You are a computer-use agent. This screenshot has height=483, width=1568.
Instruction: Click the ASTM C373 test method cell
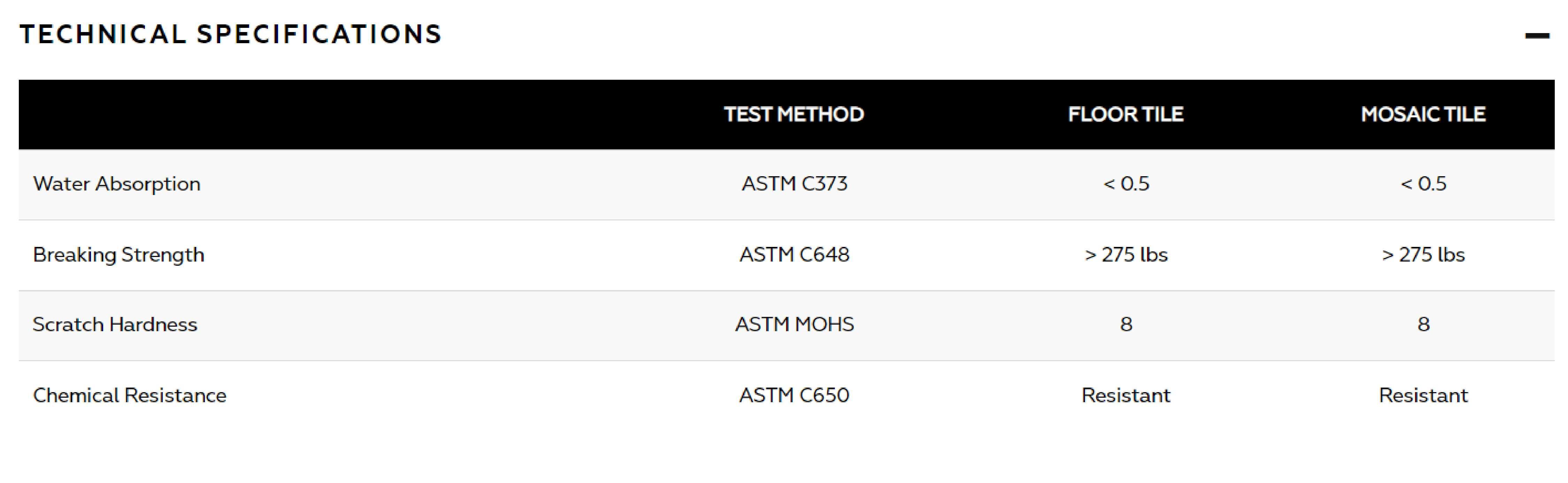[x=794, y=184]
